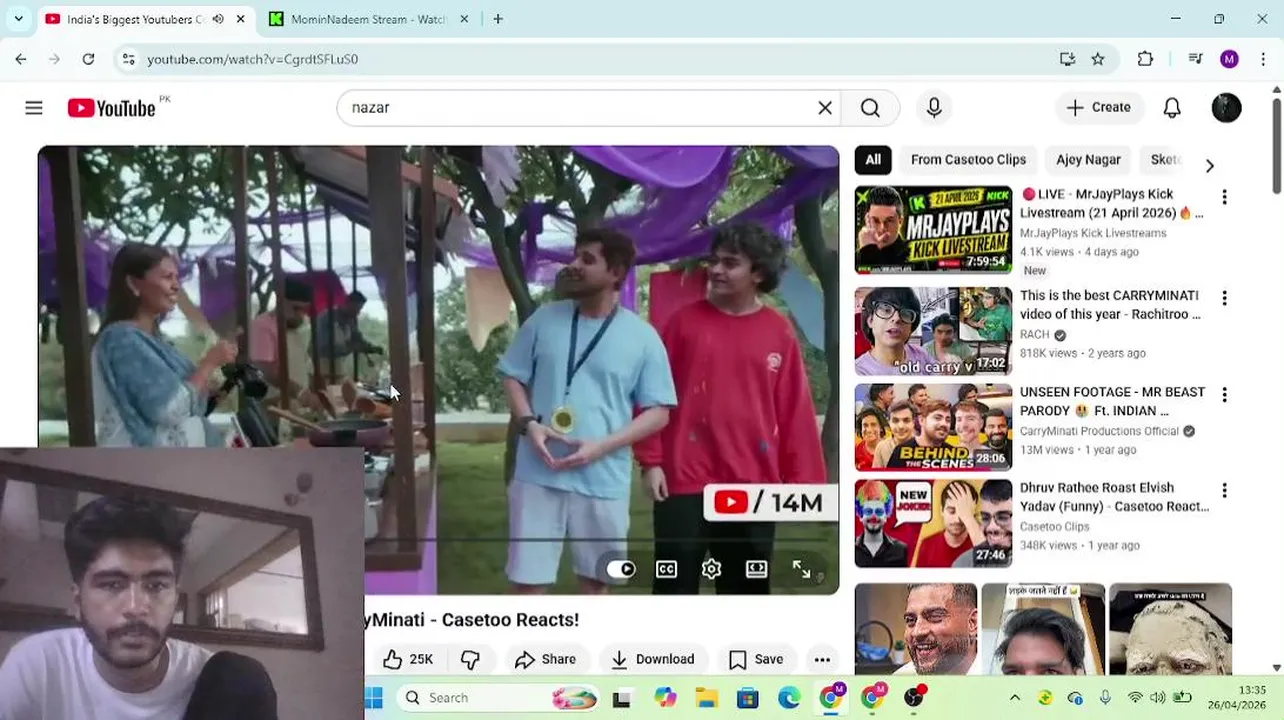This screenshot has width=1284, height=720.
Task: Start voice search with the microphone
Action: 934,108
